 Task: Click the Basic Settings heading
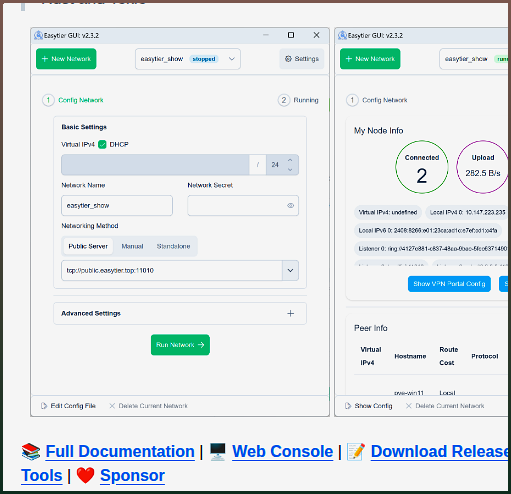84,127
